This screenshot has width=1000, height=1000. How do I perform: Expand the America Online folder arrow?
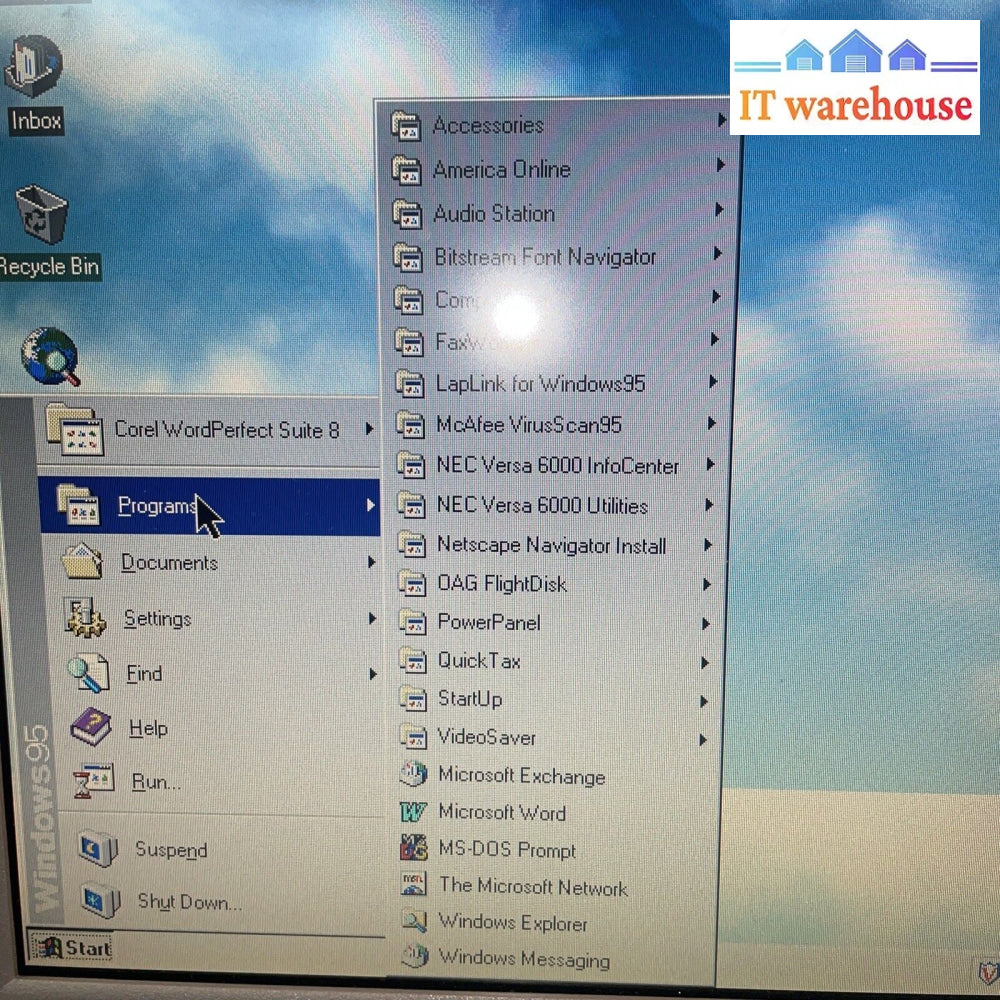pos(720,167)
